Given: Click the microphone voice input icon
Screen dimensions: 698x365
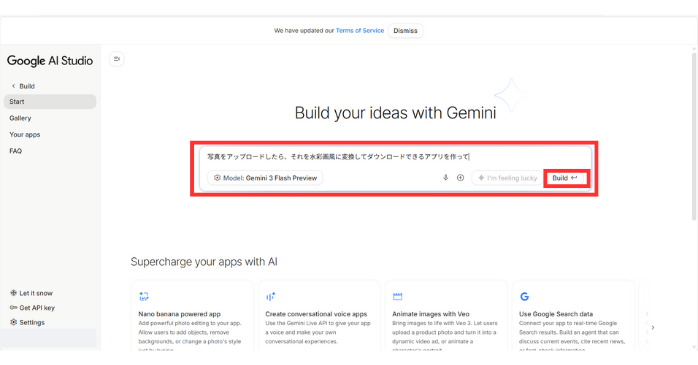Looking at the screenshot, I should 445,178.
